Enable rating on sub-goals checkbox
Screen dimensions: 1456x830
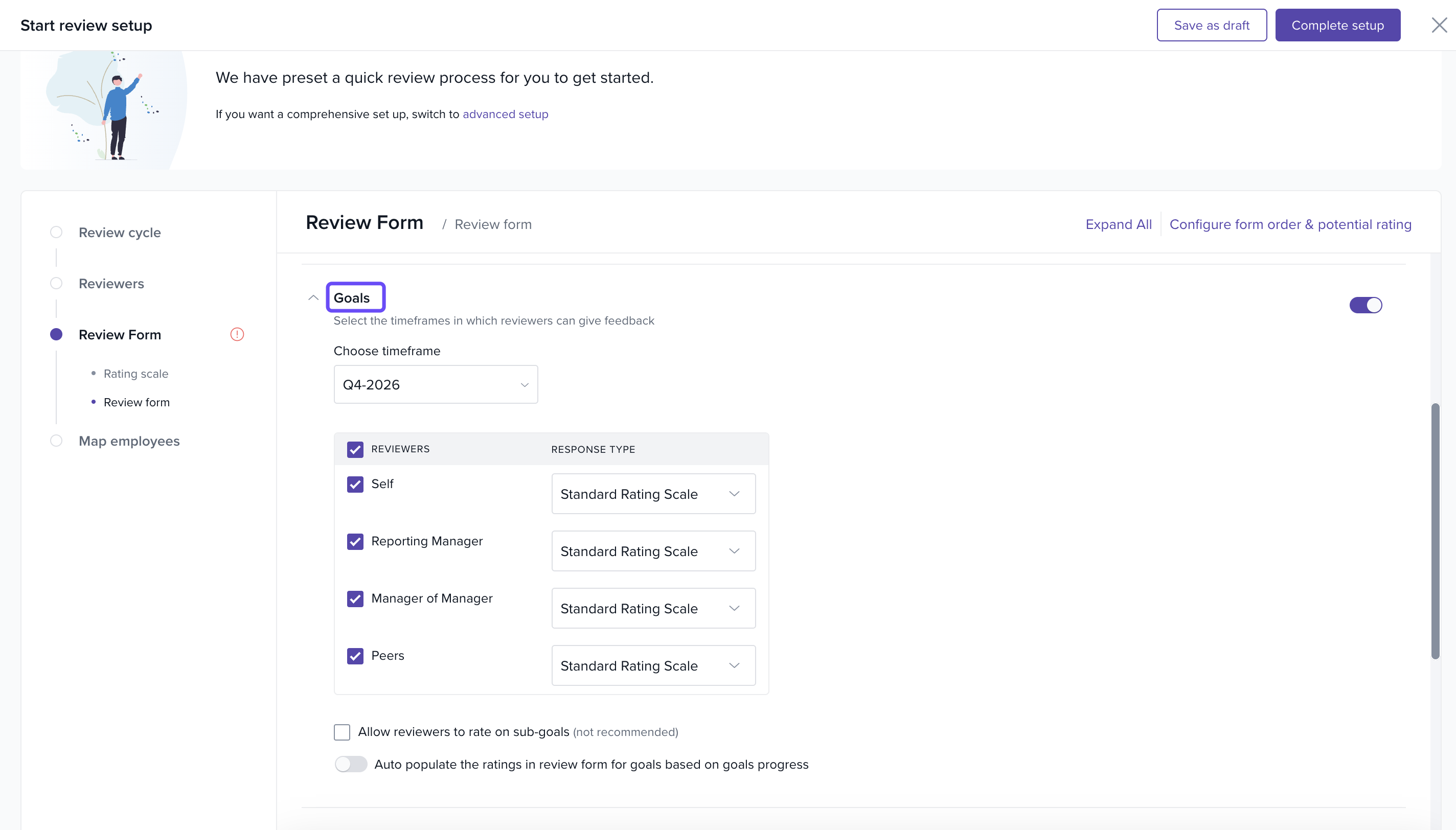(342, 732)
